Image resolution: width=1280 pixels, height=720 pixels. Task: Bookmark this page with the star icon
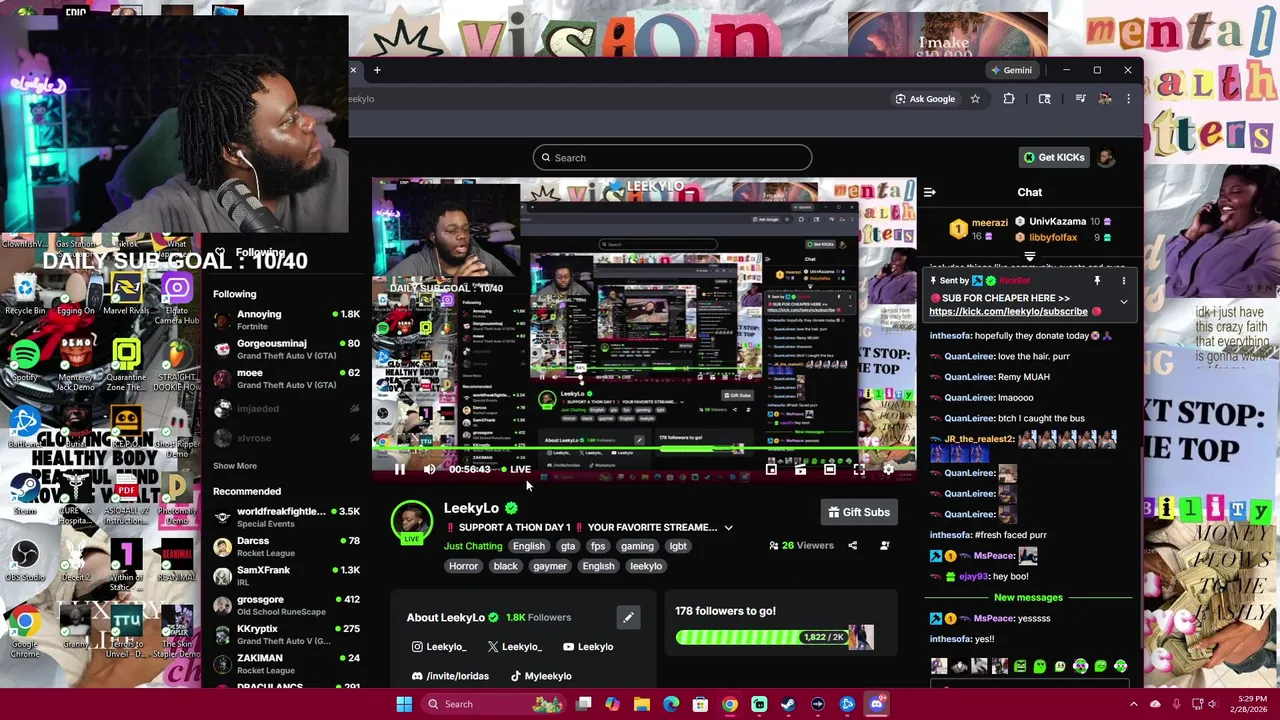[975, 99]
